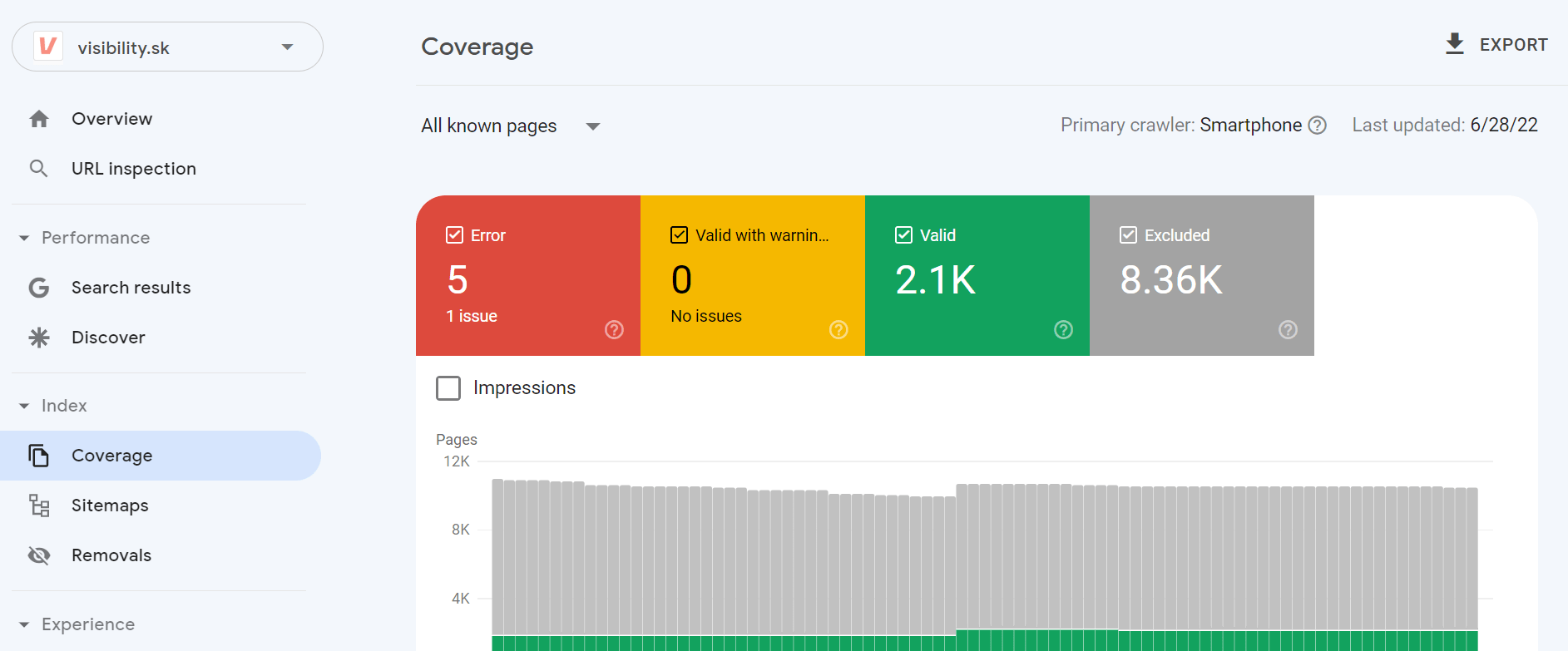Click the EXPORT button

[x=1496, y=45]
